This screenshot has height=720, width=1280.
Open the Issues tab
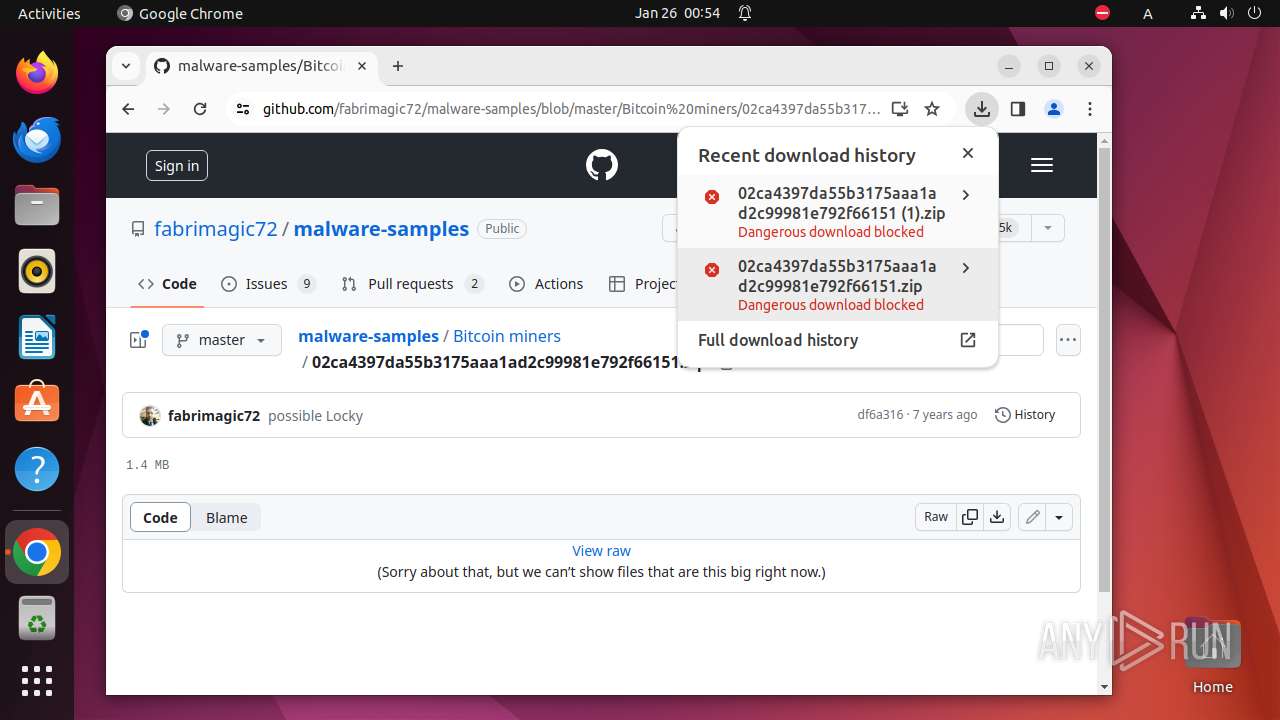coord(267,284)
